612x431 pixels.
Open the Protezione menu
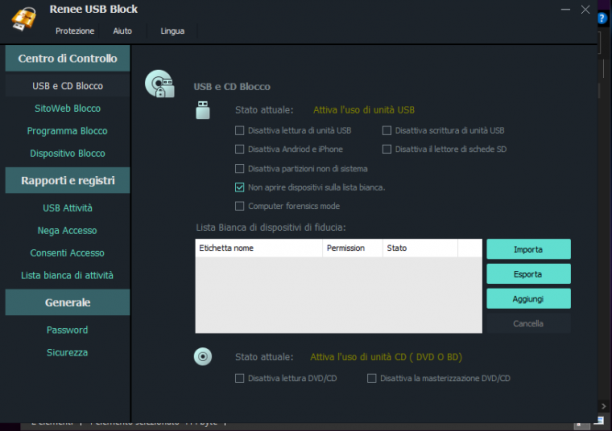pyautogui.click(x=75, y=31)
